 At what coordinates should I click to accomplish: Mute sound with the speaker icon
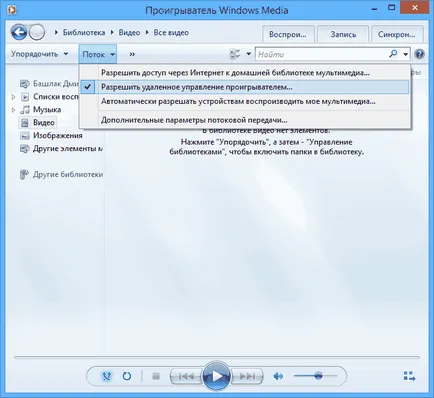click(278, 376)
